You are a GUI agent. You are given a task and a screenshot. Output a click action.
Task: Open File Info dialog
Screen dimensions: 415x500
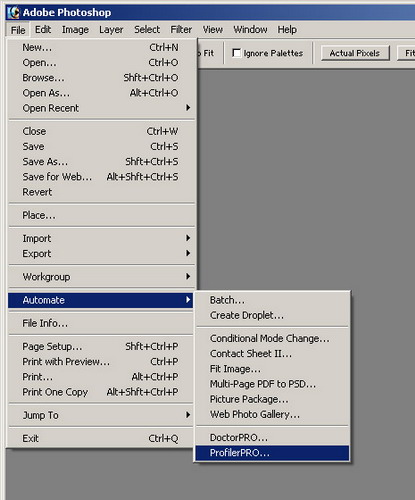click(101, 323)
